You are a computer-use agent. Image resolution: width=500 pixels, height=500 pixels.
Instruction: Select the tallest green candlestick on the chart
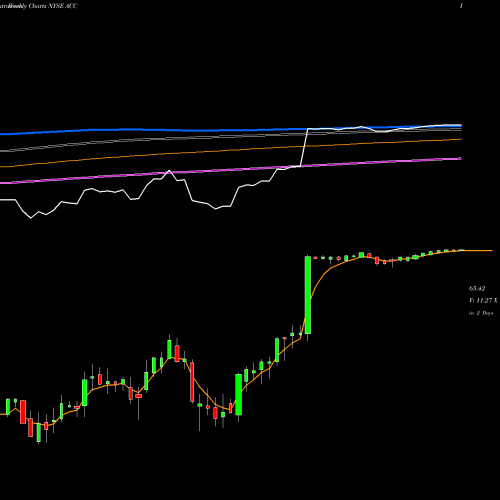pyautogui.click(x=308, y=295)
